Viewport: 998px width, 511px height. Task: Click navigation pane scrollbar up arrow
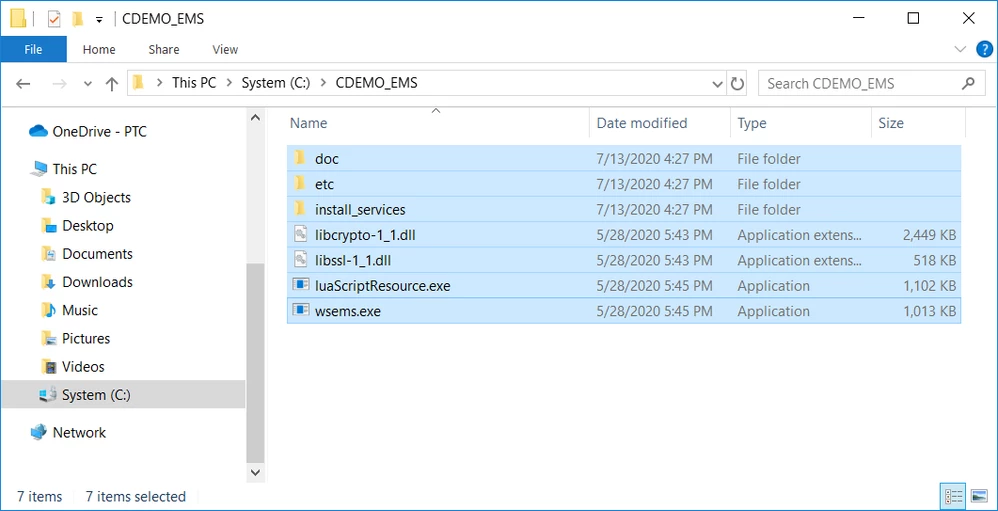pyautogui.click(x=255, y=118)
